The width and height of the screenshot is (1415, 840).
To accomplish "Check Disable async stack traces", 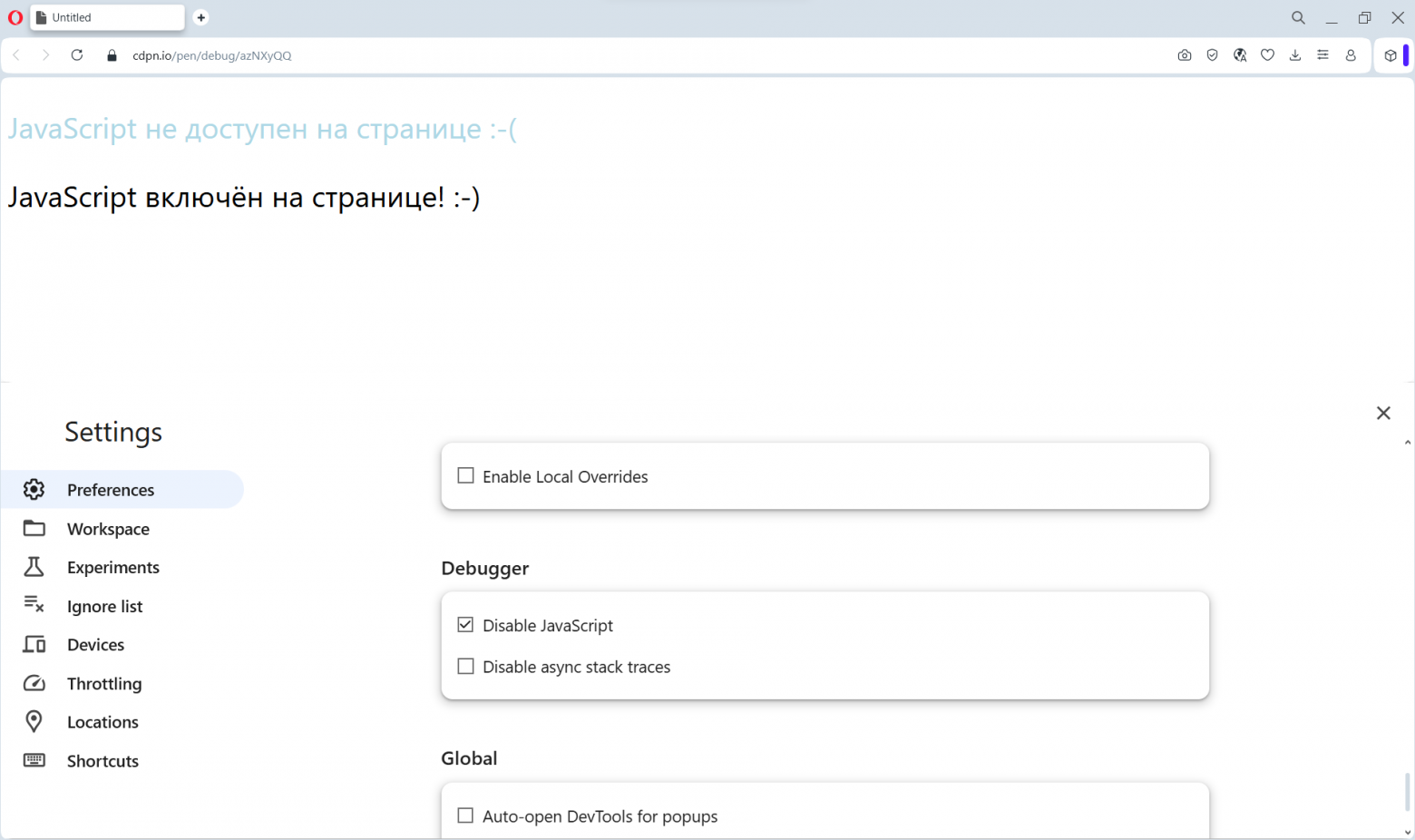I will coord(465,666).
